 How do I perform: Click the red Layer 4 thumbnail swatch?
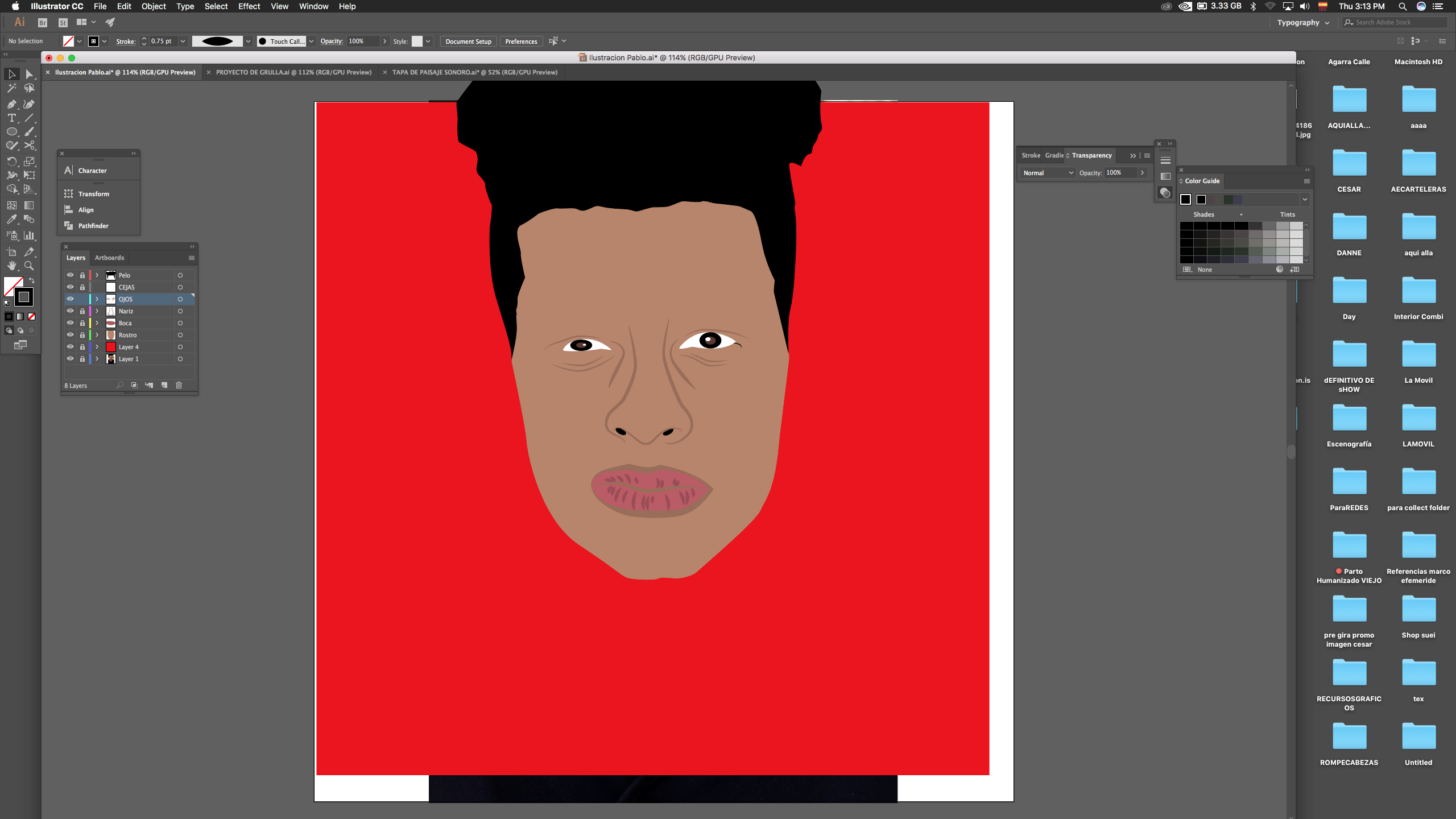click(111, 347)
